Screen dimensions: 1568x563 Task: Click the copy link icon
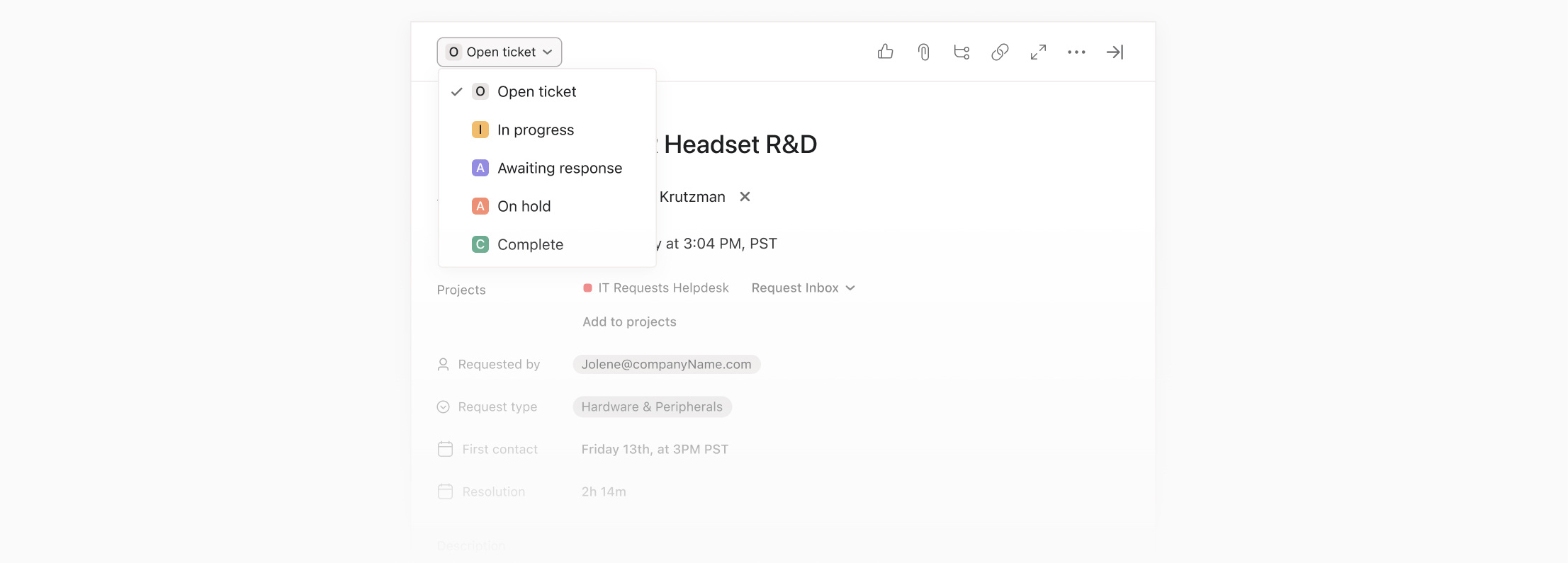click(x=1000, y=52)
